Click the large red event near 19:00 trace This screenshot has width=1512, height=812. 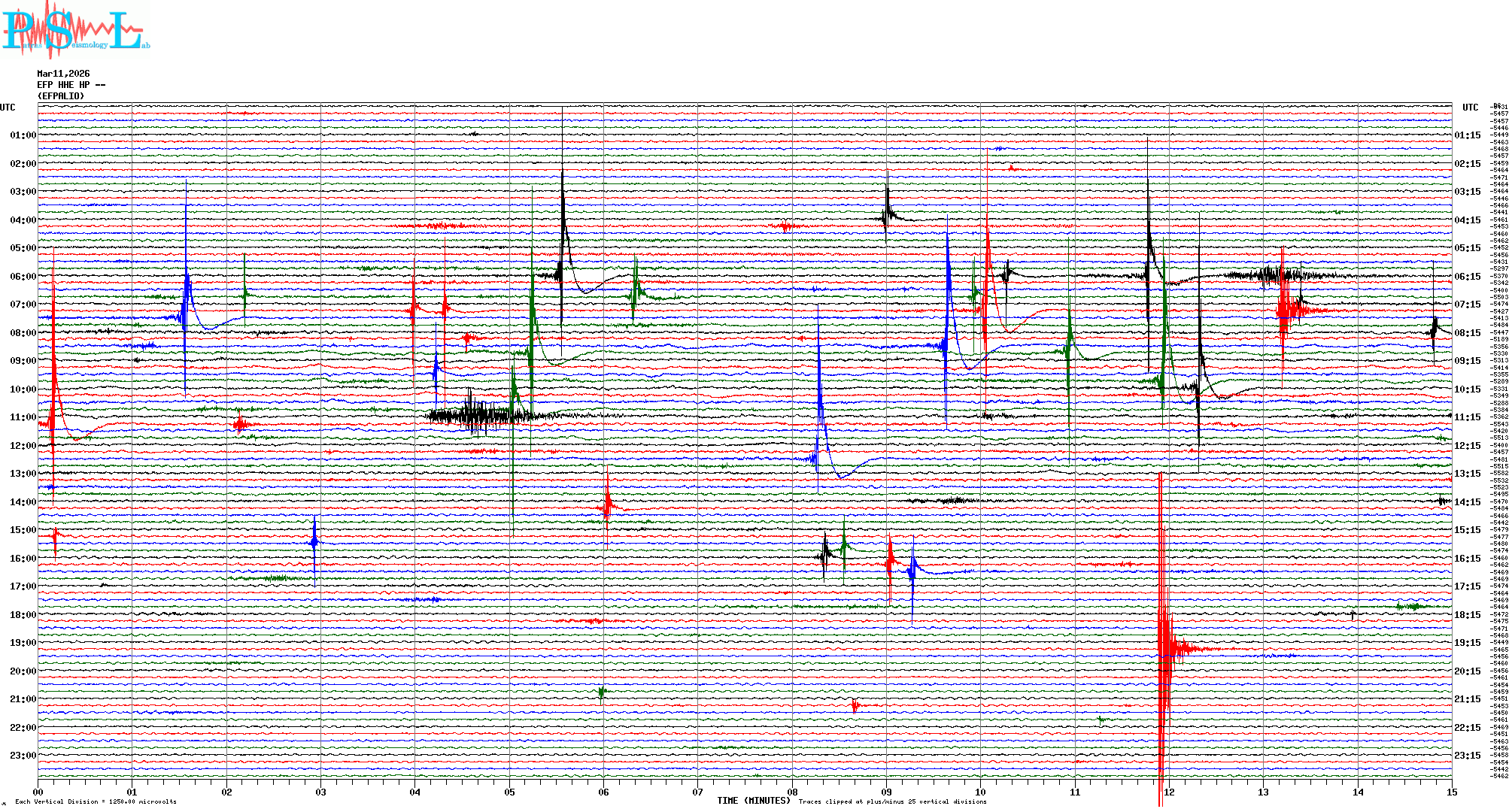click(x=1164, y=647)
